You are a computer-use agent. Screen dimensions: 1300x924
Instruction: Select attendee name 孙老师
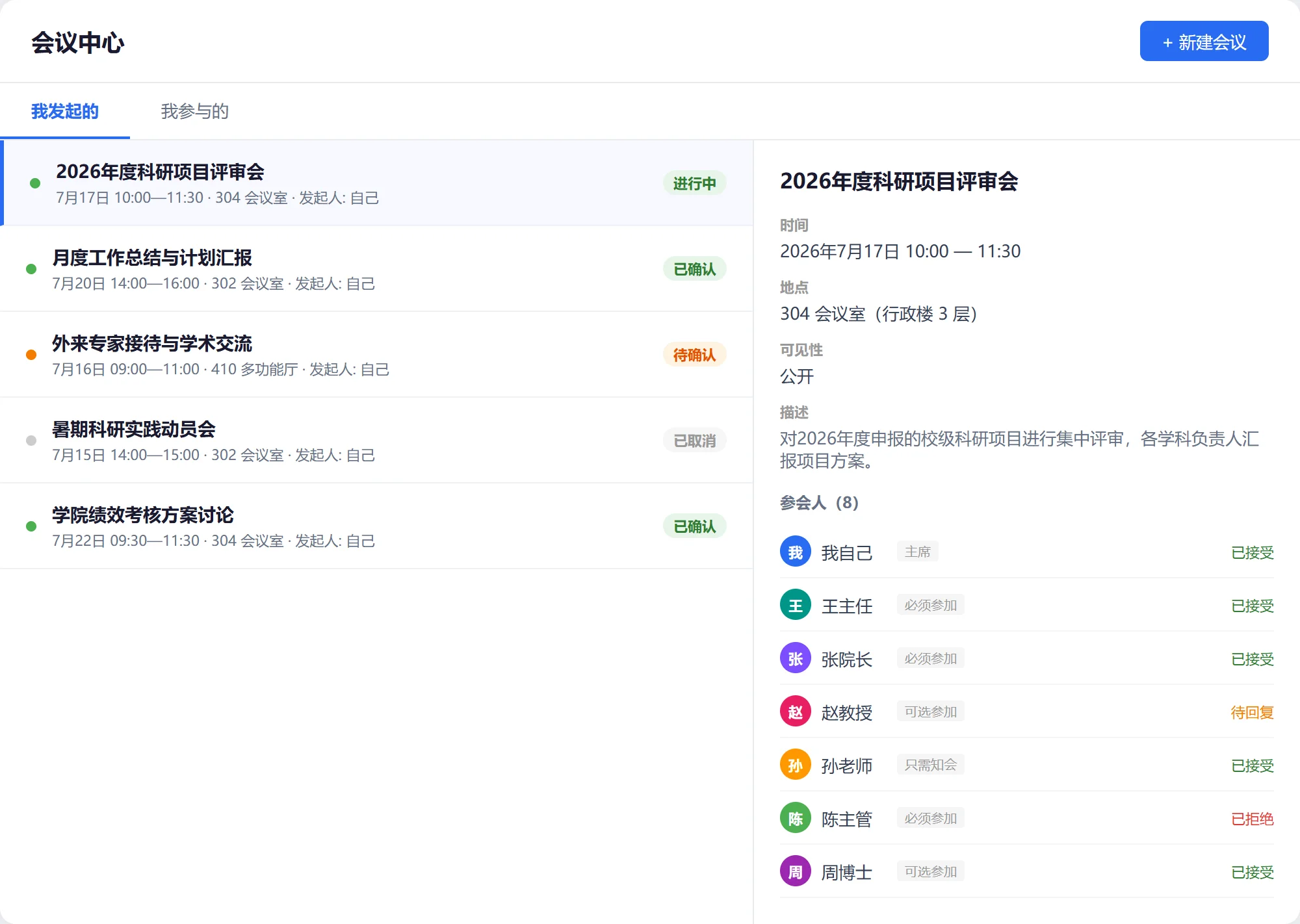click(847, 766)
